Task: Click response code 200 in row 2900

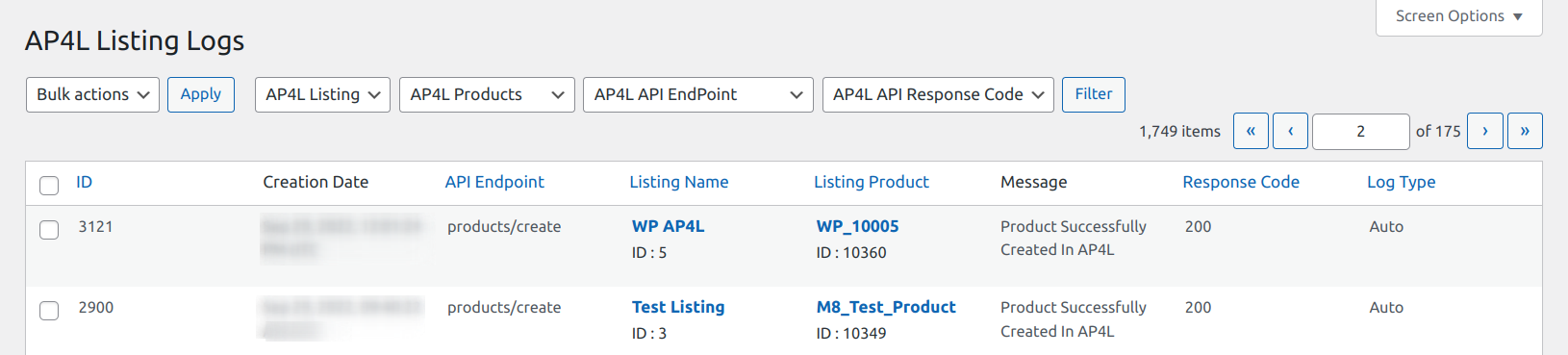Action: point(1199,308)
